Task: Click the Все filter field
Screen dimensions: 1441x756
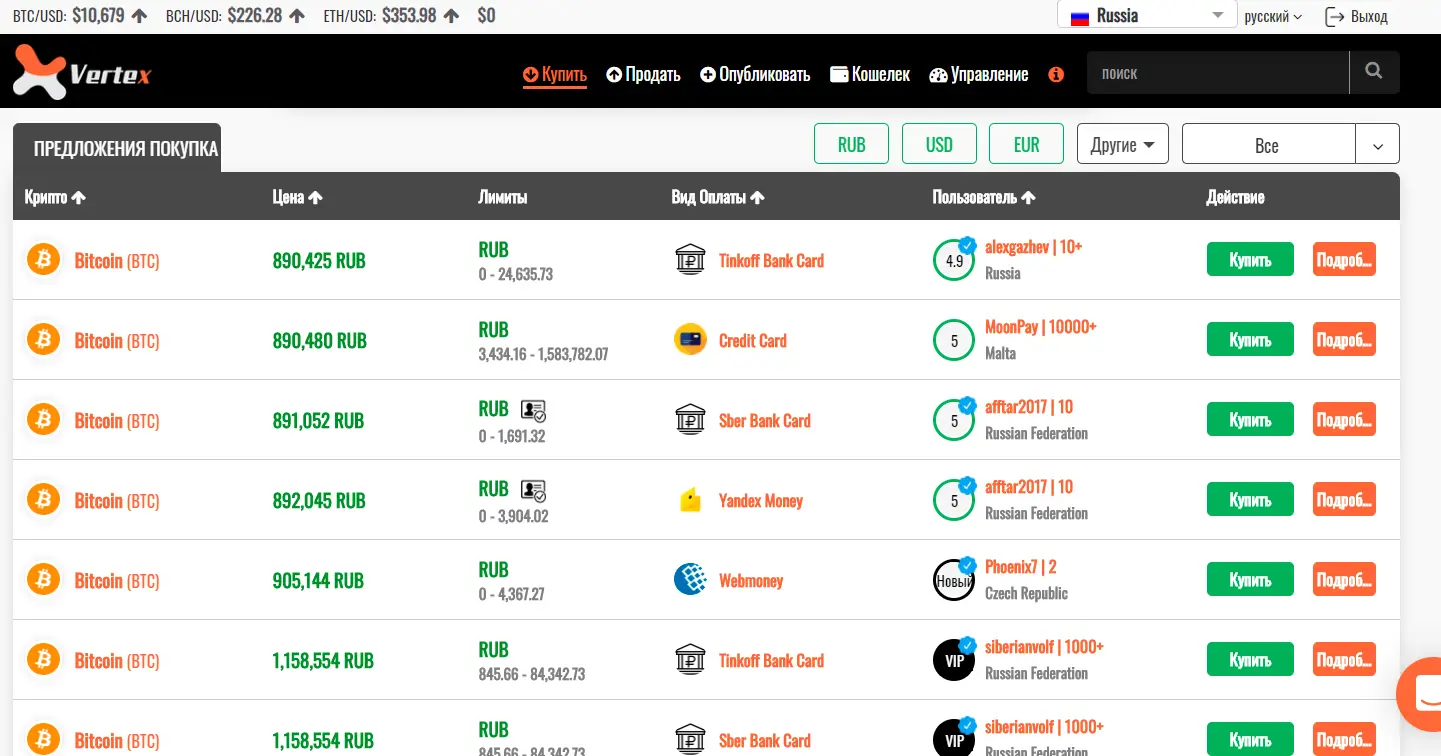Action: pyautogui.click(x=1268, y=145)
